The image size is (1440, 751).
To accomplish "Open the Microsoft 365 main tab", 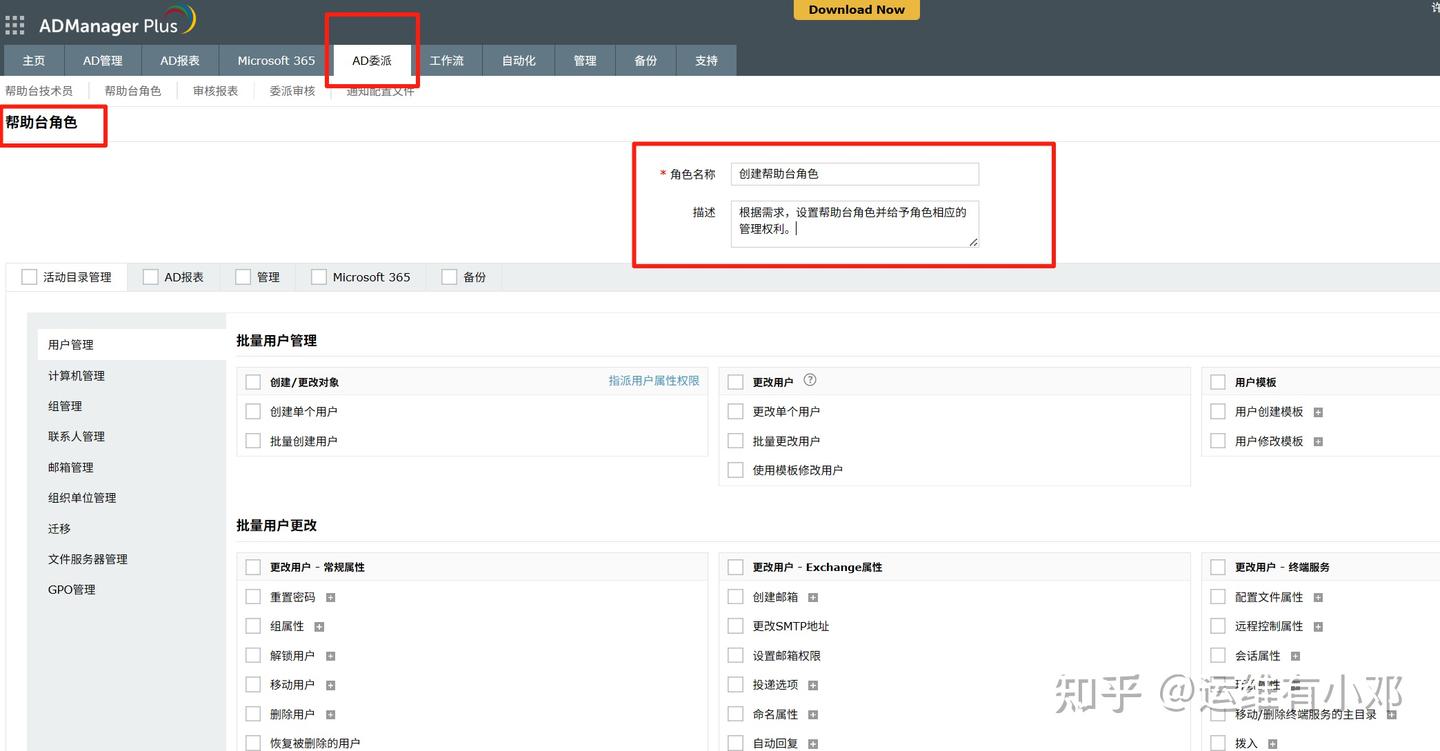I will pos(276,60).
